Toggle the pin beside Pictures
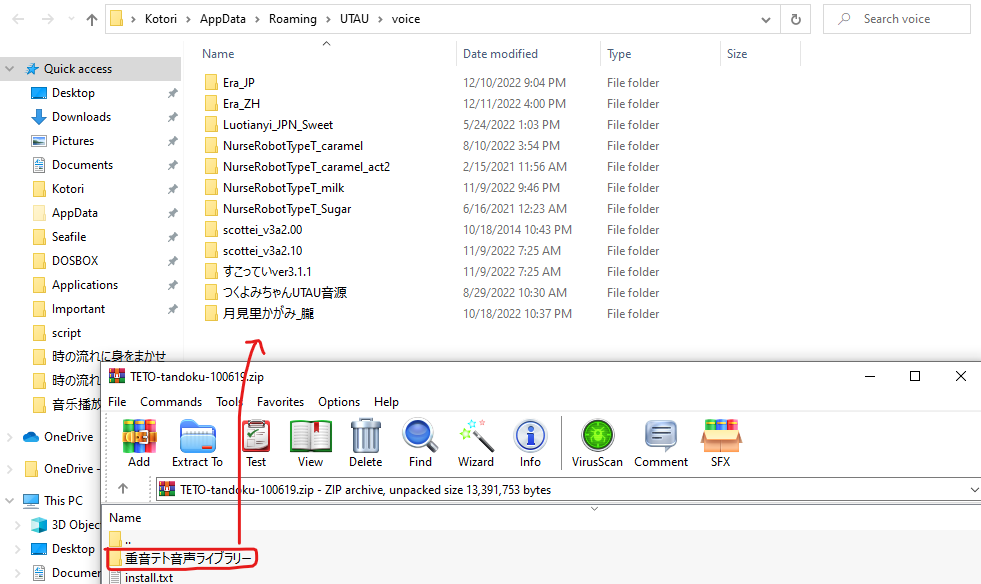Image resolution: width=981 pixels, height=584 pixels. 173,141
